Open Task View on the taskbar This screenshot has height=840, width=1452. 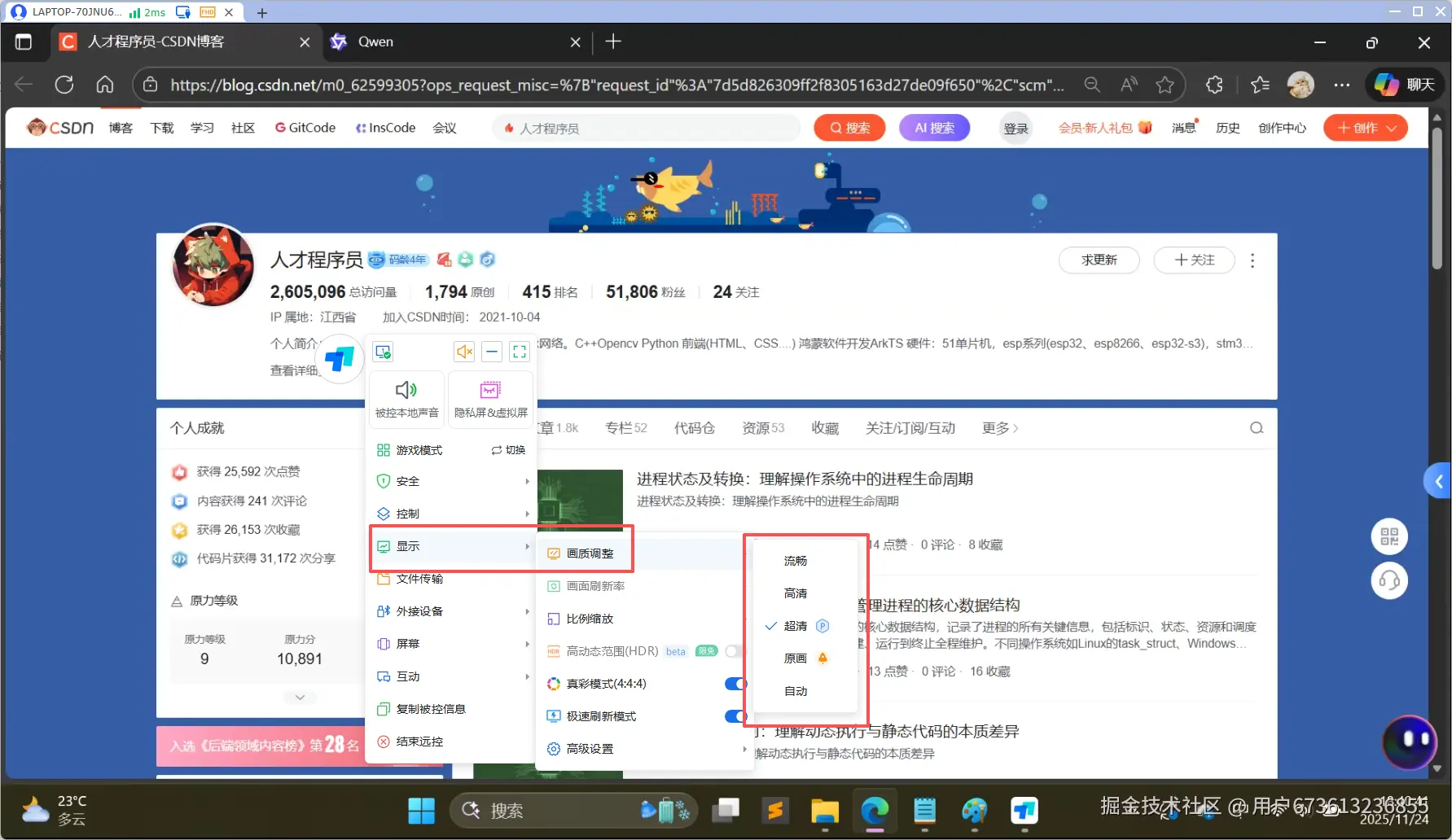726,811
